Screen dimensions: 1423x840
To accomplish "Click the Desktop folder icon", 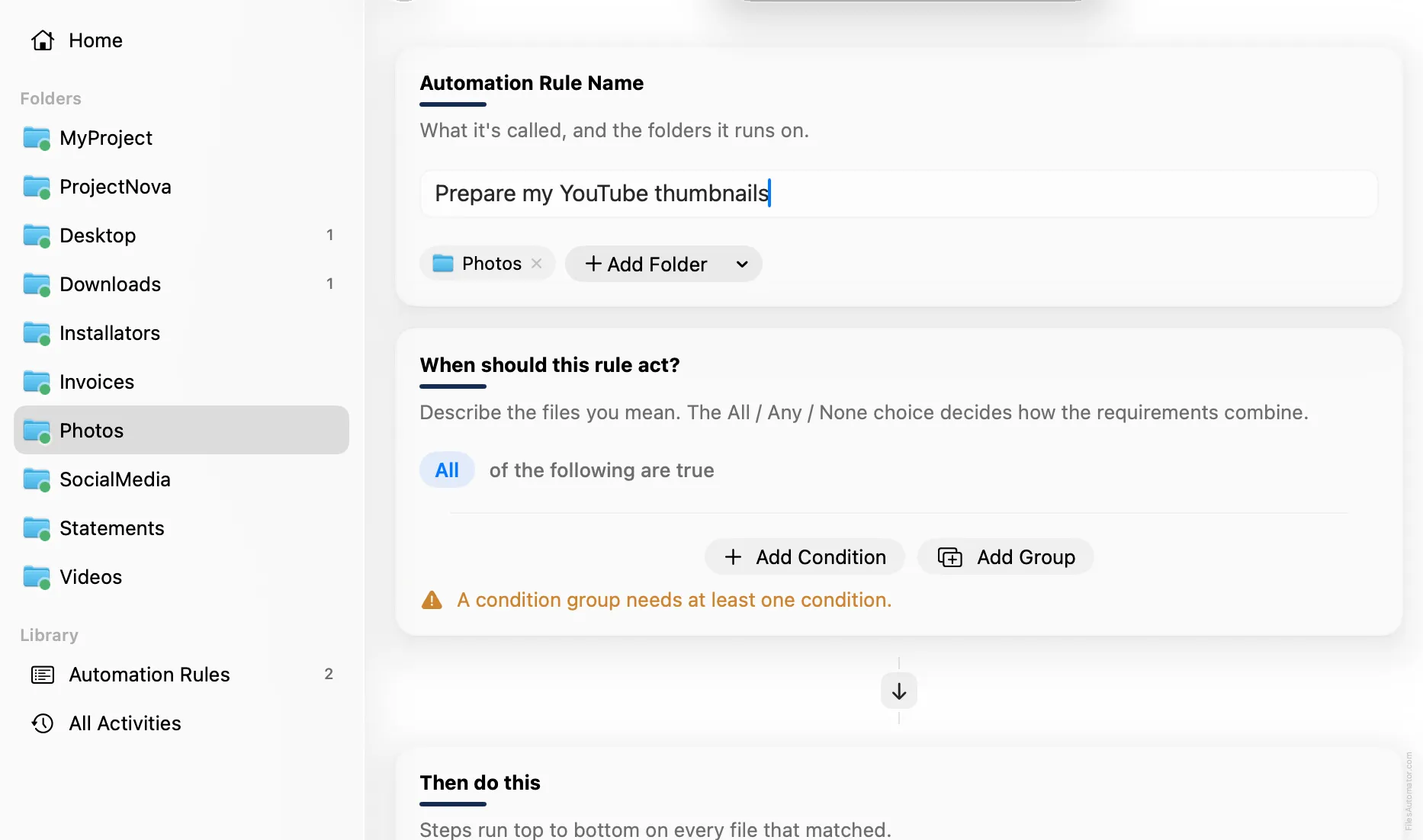I will pos(37,236).
